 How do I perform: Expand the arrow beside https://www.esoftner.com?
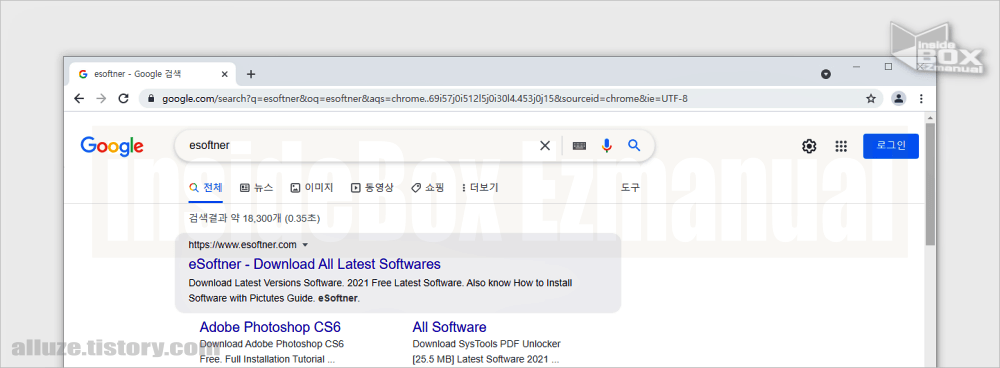(305, 245)
